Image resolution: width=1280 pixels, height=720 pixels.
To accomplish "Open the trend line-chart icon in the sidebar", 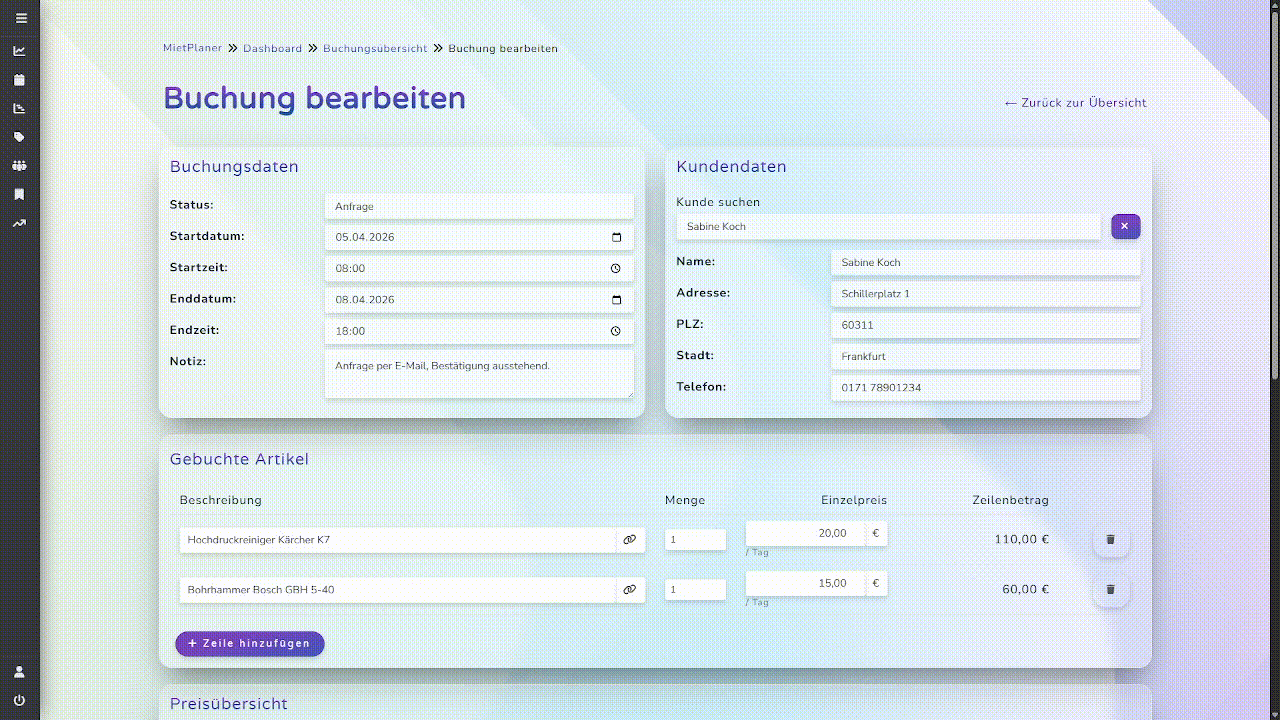I will pyautogui.click(x=20, y=223).
